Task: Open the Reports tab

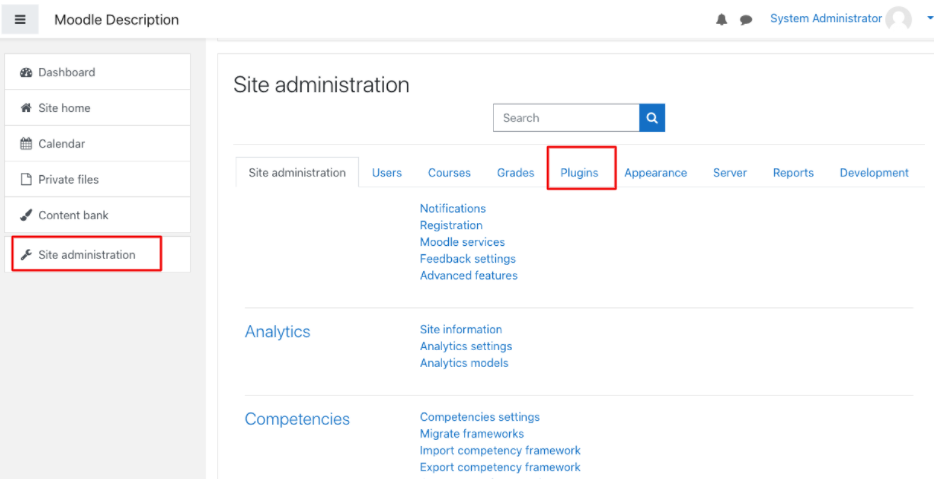Action: click(x=793, y=173)
